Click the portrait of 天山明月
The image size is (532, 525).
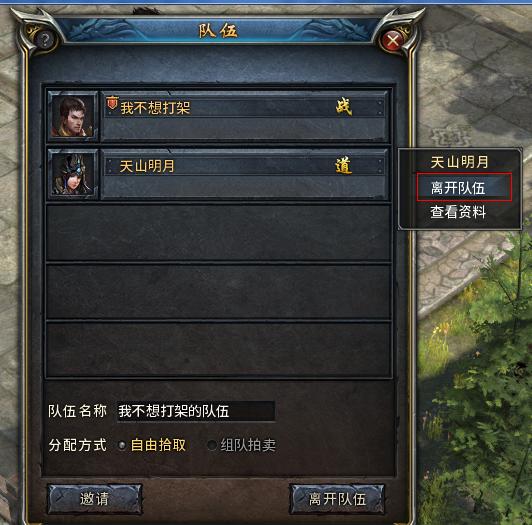pyautogui.click(x=73, y=174)
